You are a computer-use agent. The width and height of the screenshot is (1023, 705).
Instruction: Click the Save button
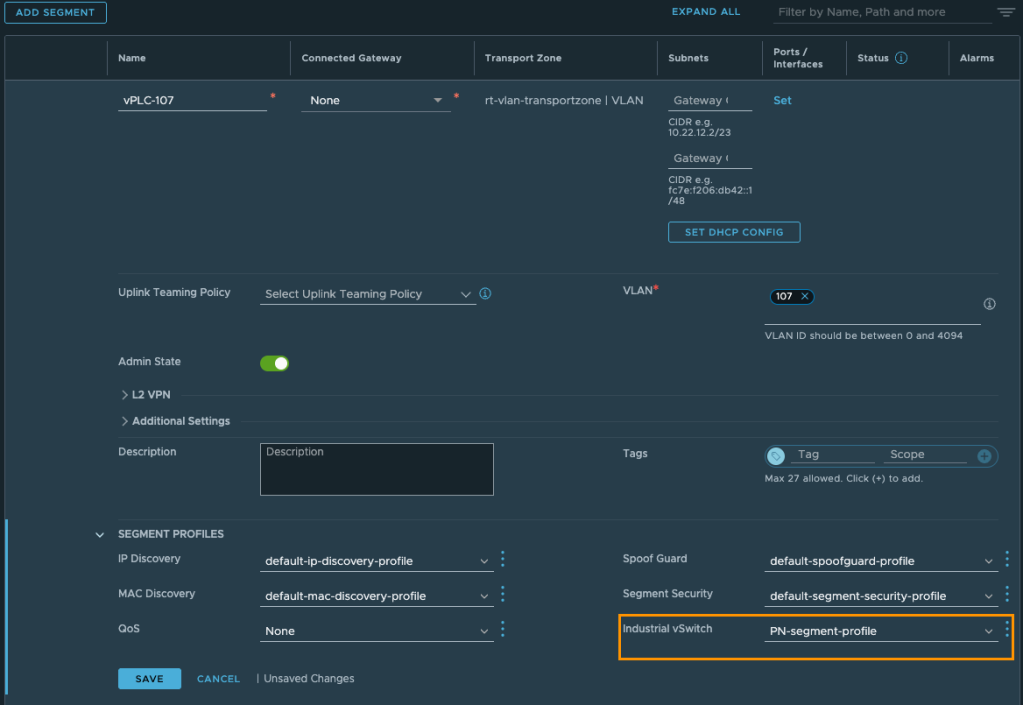[149, 679]
